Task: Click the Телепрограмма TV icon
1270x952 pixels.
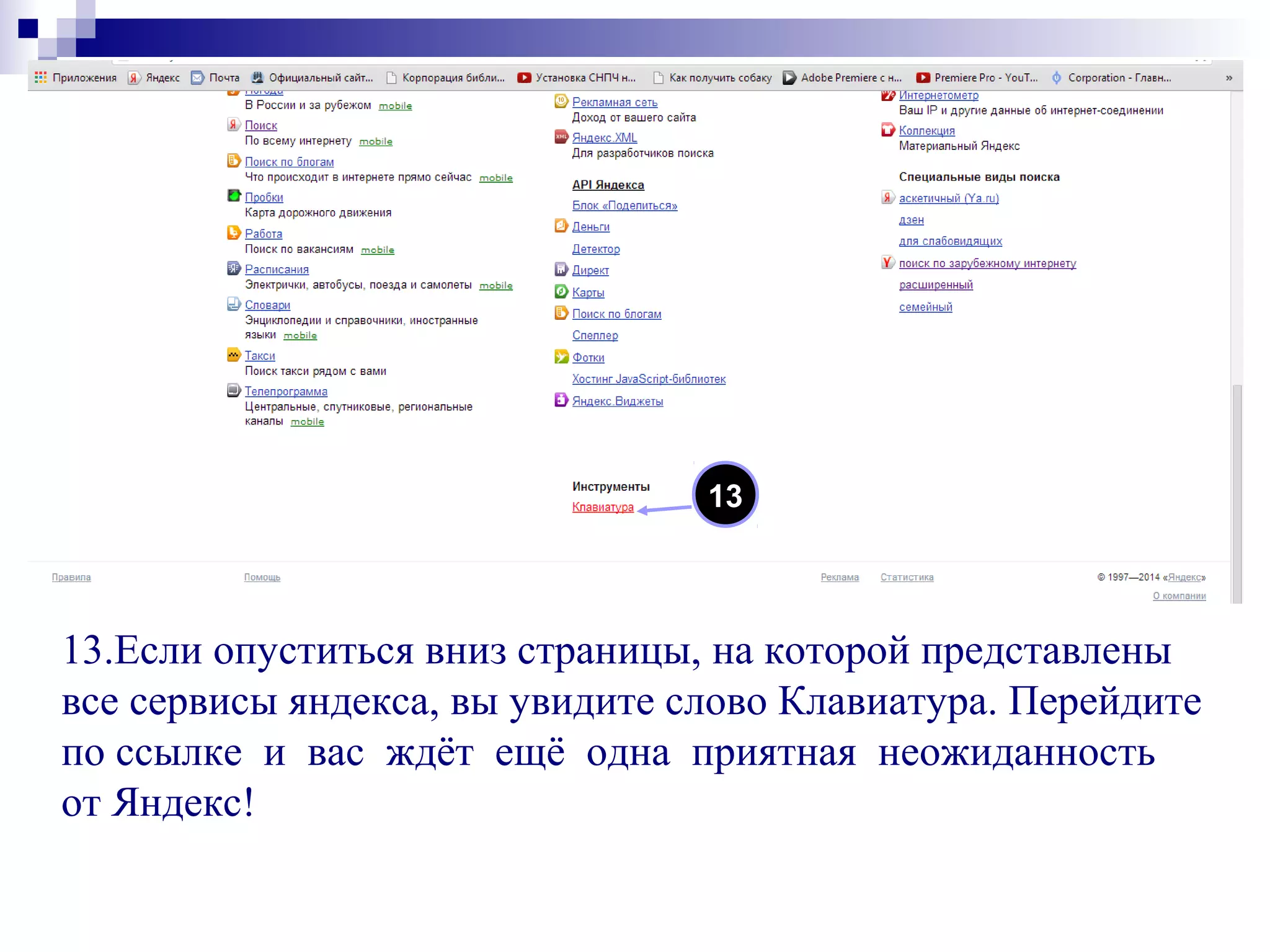Action: tap(234, 390)
